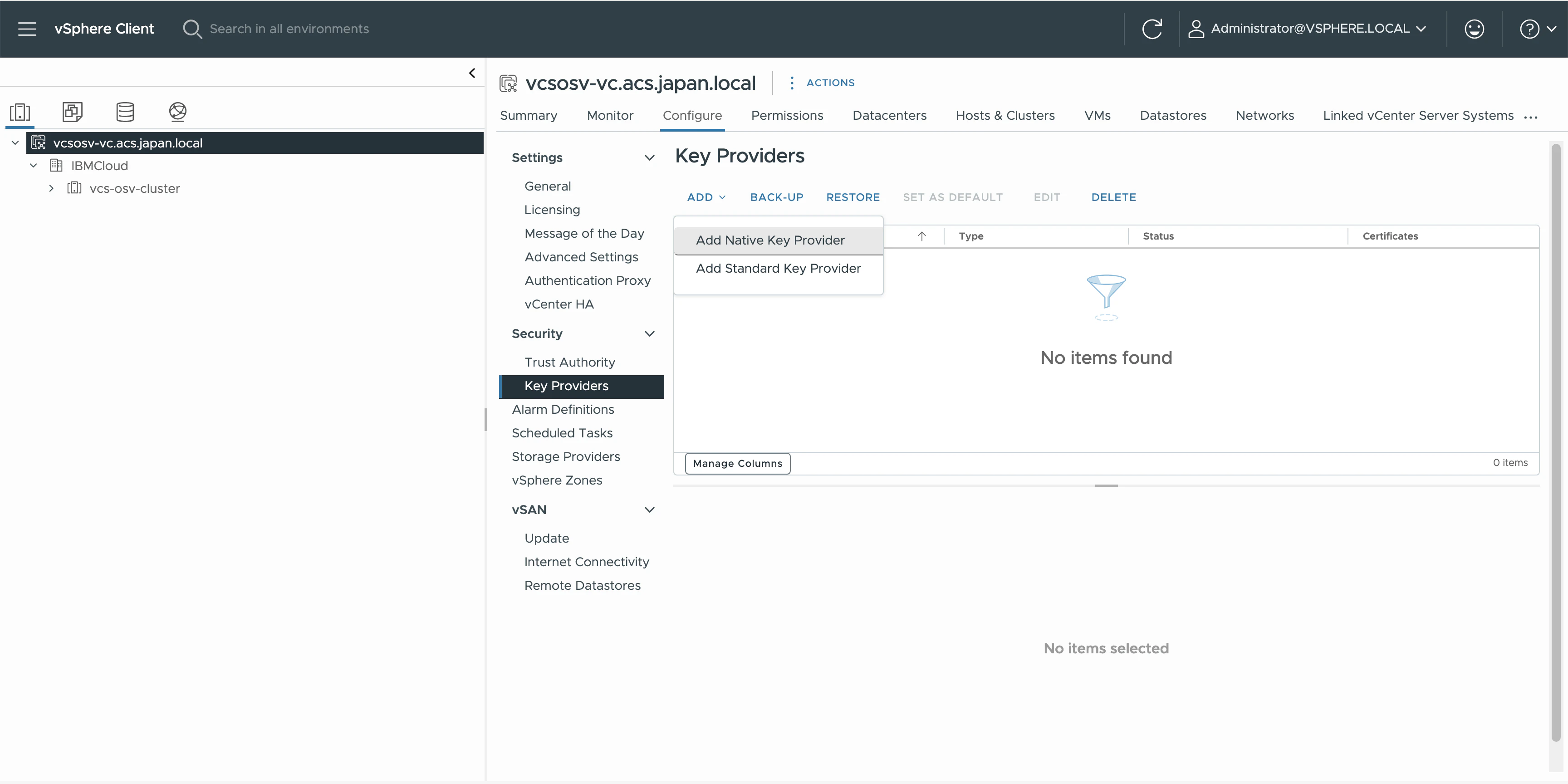The image size is (1568, 784).
Task: Open Linked vCenter Server Systems tab
Action: pyautogui.click(x=1418, y=116)
